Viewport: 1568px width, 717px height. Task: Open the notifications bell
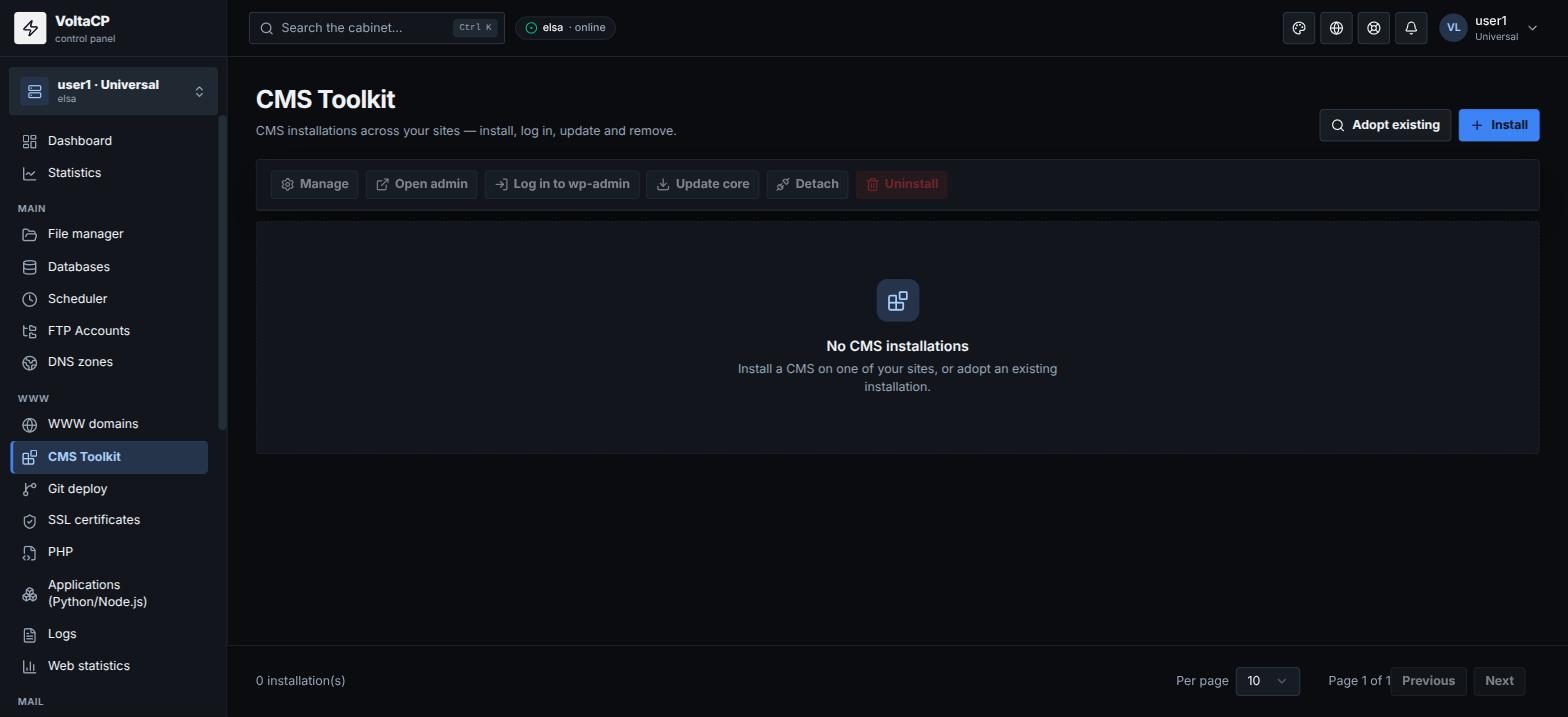(x=1411, y=28)
